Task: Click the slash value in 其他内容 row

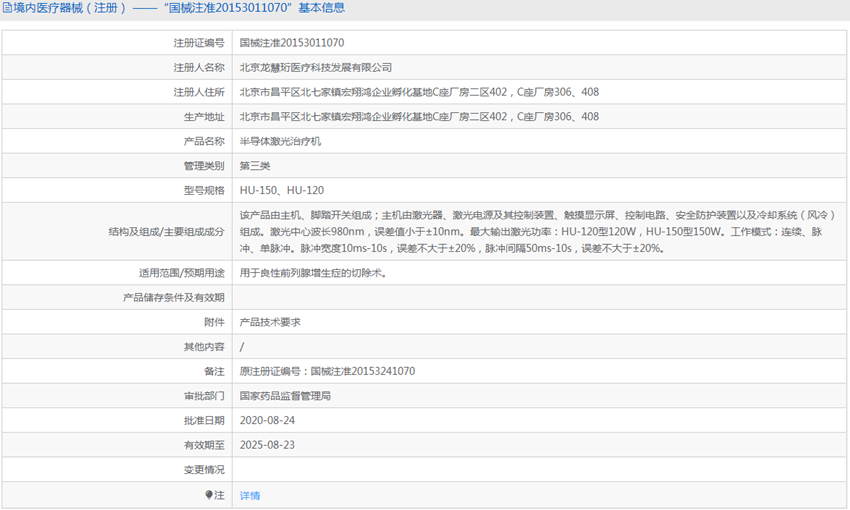Action: (x=242, y=347)
